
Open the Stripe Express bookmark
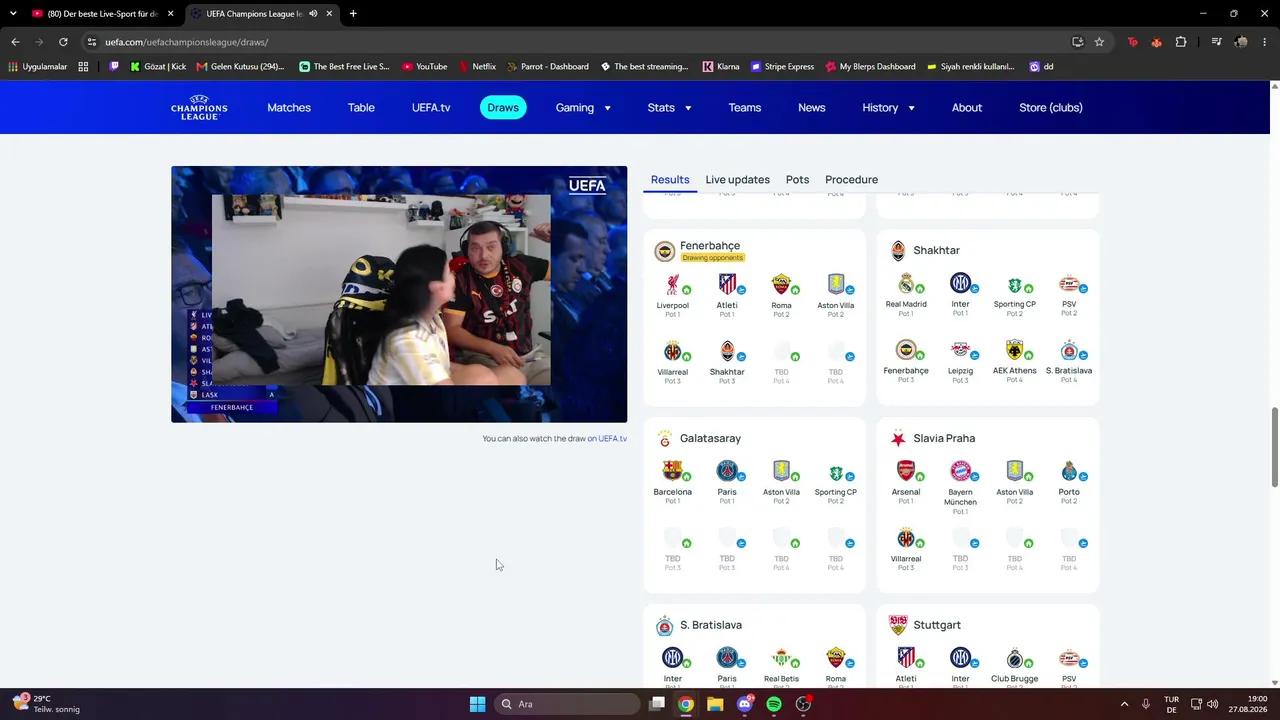click(x=782, y=67)
